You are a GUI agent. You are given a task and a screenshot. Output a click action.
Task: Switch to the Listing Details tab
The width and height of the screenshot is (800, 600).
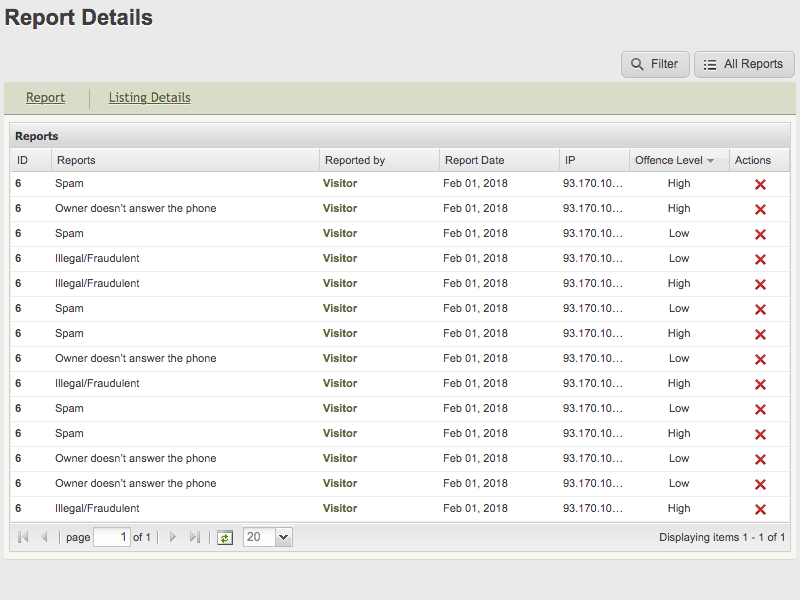tap(149, 97)
